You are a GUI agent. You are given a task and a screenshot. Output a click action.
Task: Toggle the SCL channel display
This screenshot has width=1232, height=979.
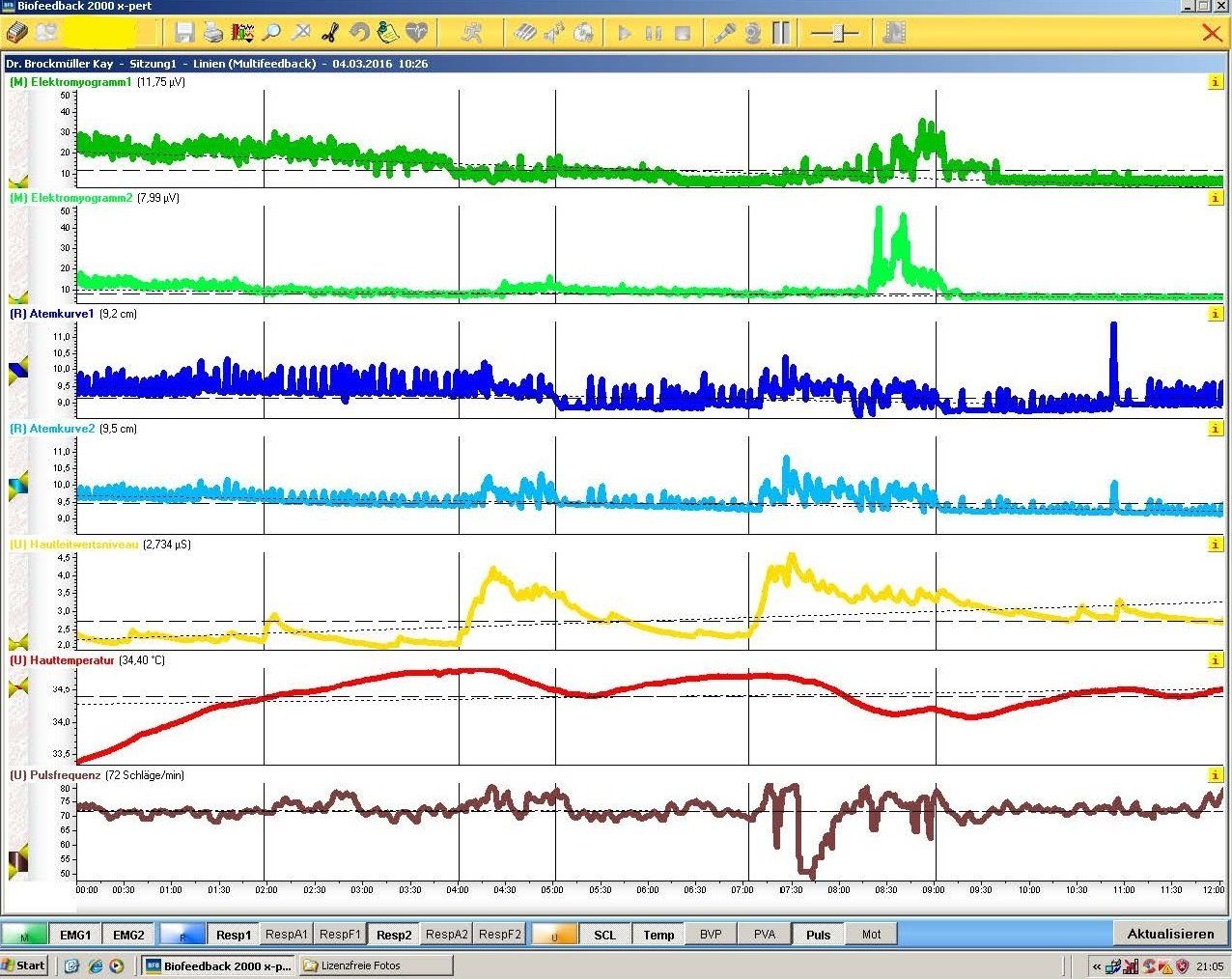(604, 935)
